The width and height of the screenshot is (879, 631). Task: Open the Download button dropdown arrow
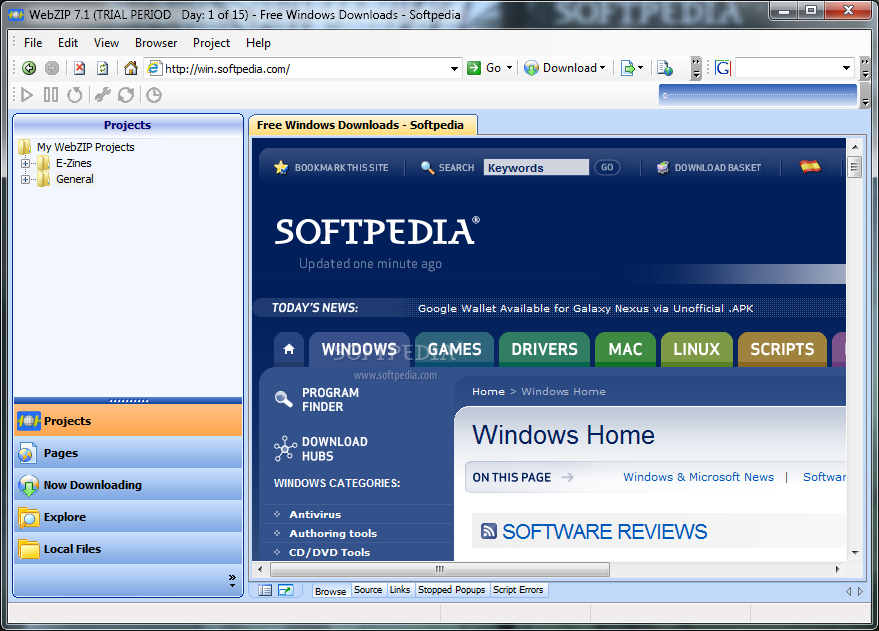click(x=603, y=68)
